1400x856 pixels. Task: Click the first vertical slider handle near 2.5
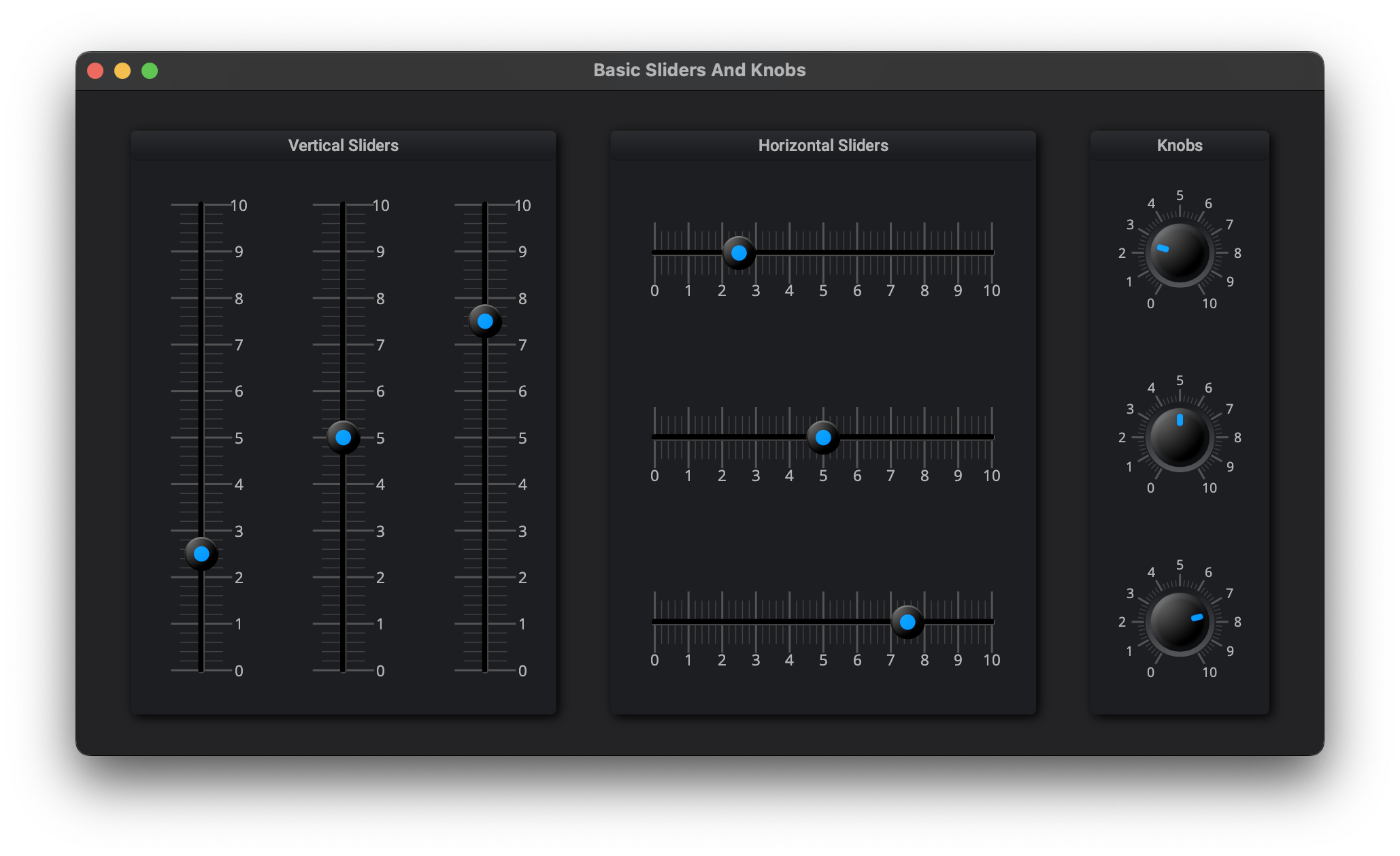(201, 554)
